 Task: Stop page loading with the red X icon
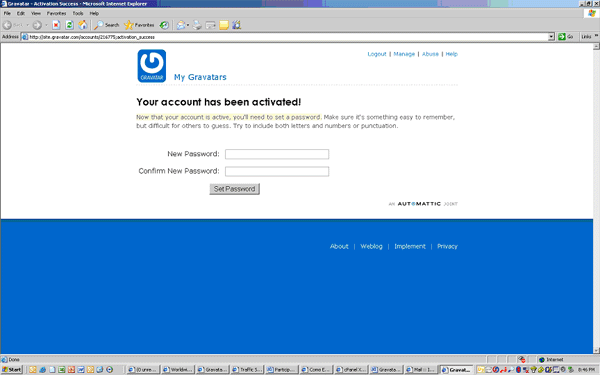[56, 25]
